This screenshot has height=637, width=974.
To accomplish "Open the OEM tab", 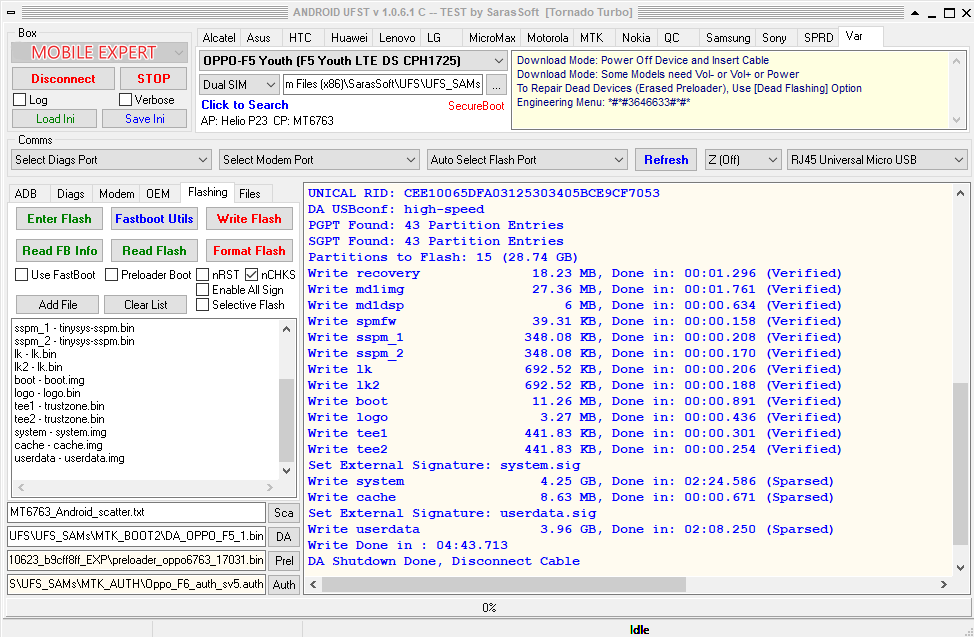I will (x=158, y=194).
